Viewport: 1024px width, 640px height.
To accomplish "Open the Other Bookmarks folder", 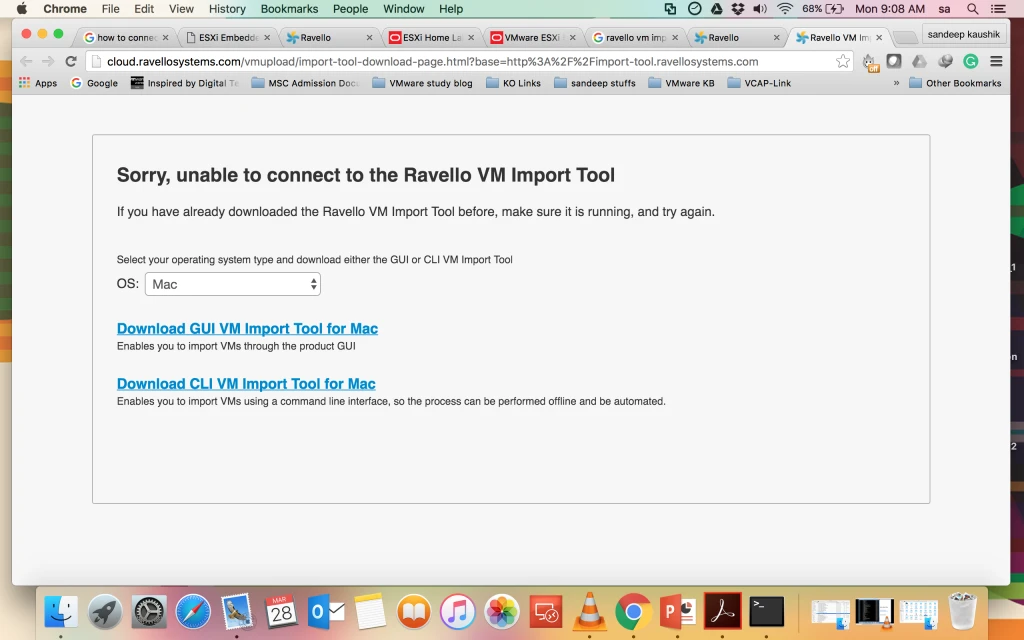I will pyautogui.click(x=955, y=83).
